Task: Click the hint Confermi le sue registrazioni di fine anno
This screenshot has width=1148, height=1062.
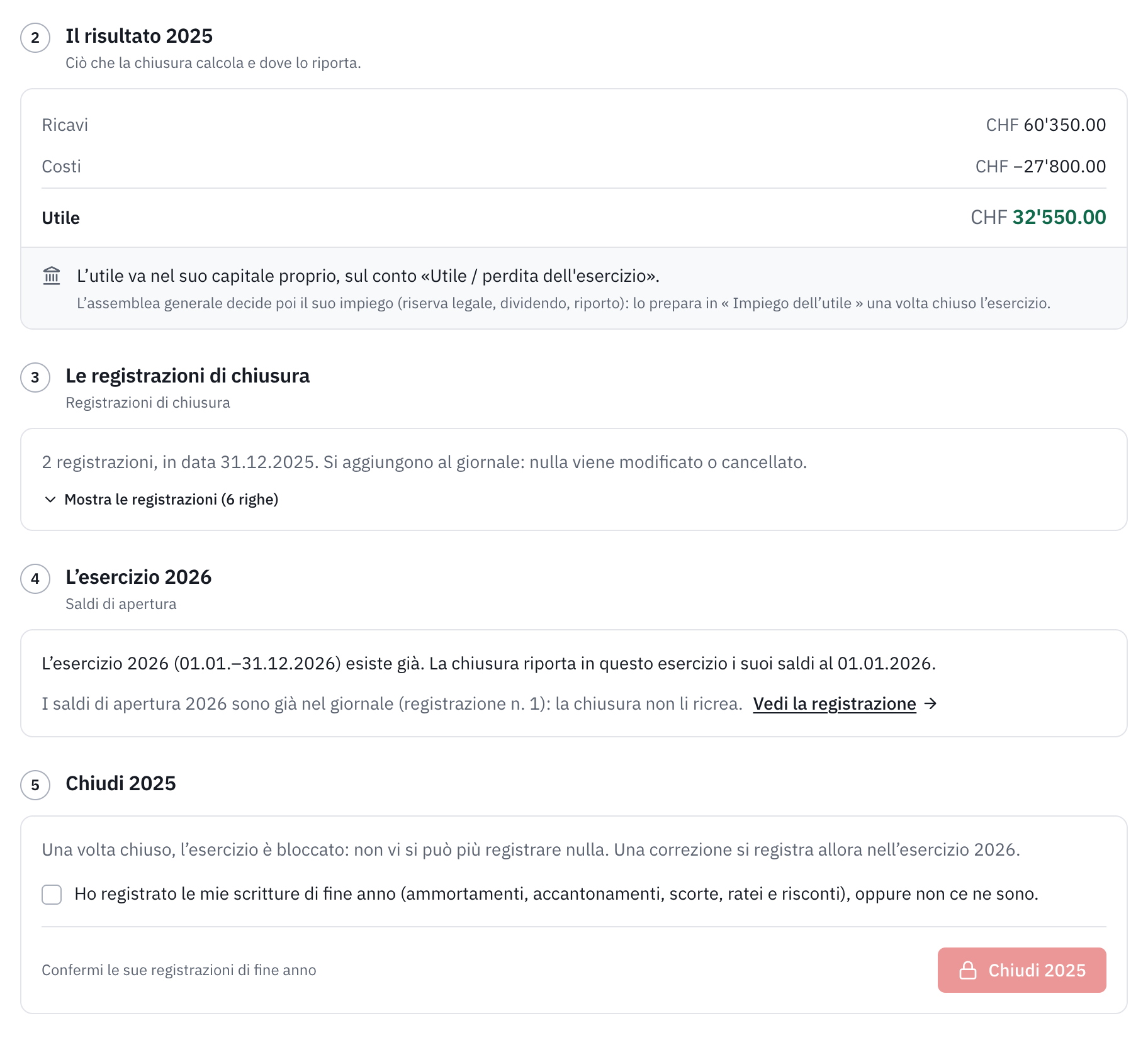Action: pyautogui.click(x=179, y=970)
